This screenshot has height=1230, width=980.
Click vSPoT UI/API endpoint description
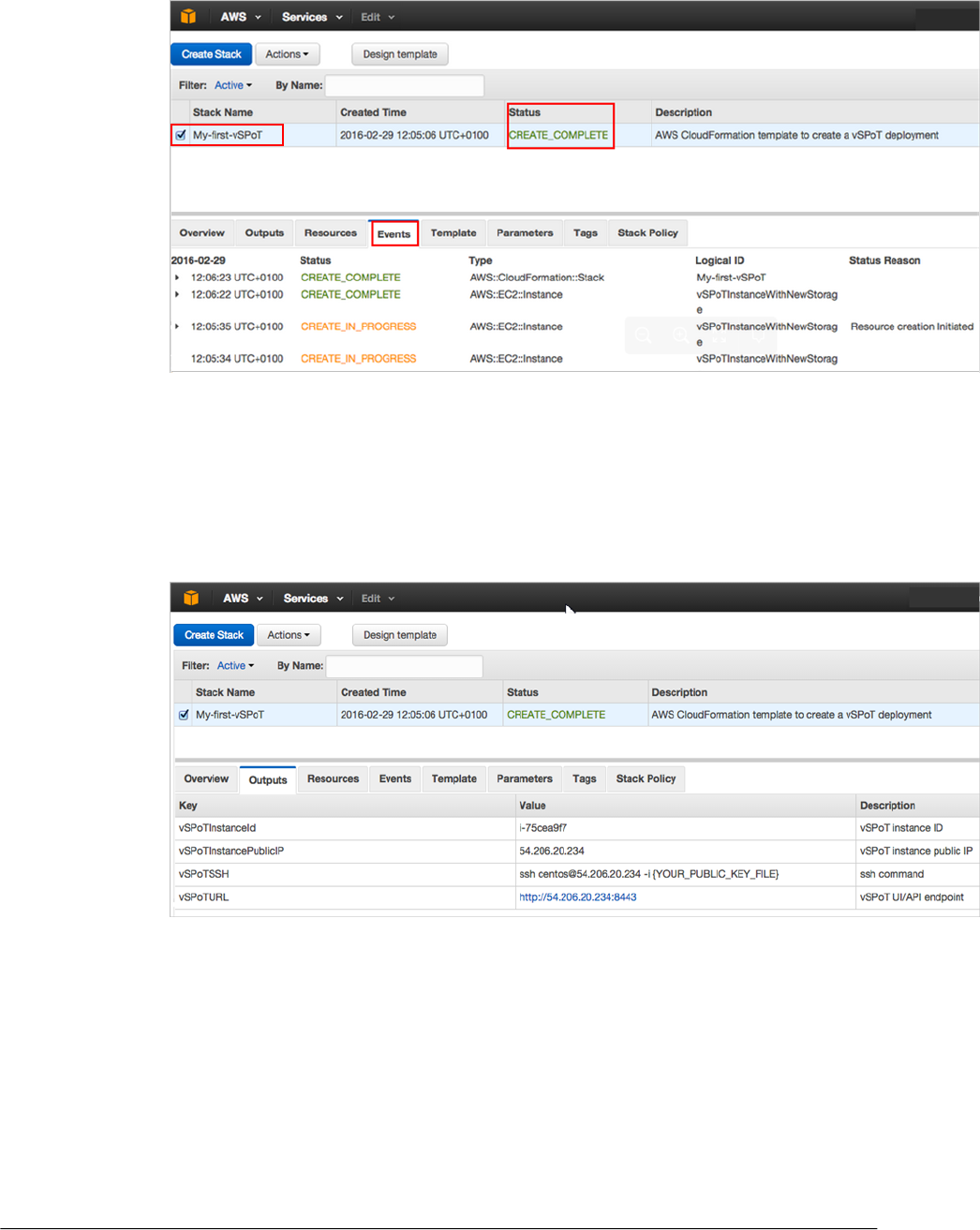(x=912, y=897)
